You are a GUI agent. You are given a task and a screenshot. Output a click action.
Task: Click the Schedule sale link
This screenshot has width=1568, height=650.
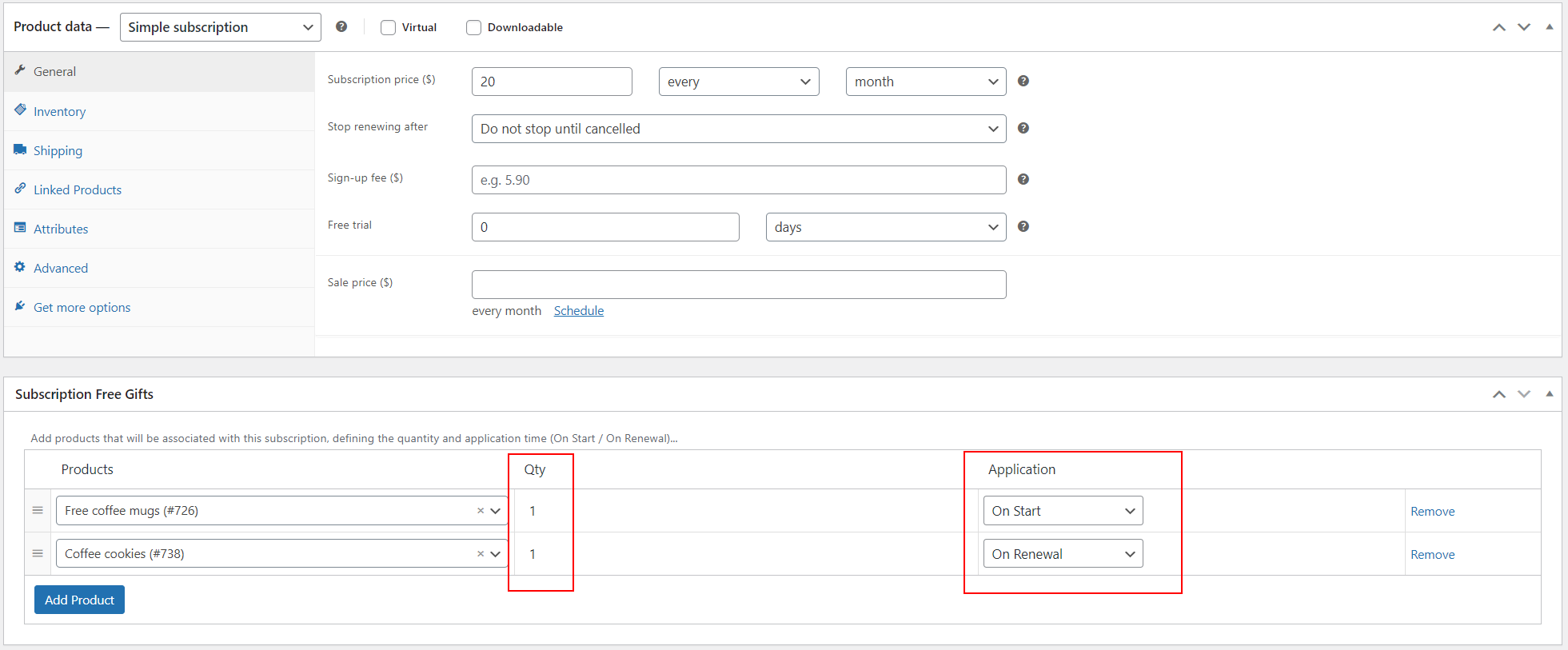[579, 311]
